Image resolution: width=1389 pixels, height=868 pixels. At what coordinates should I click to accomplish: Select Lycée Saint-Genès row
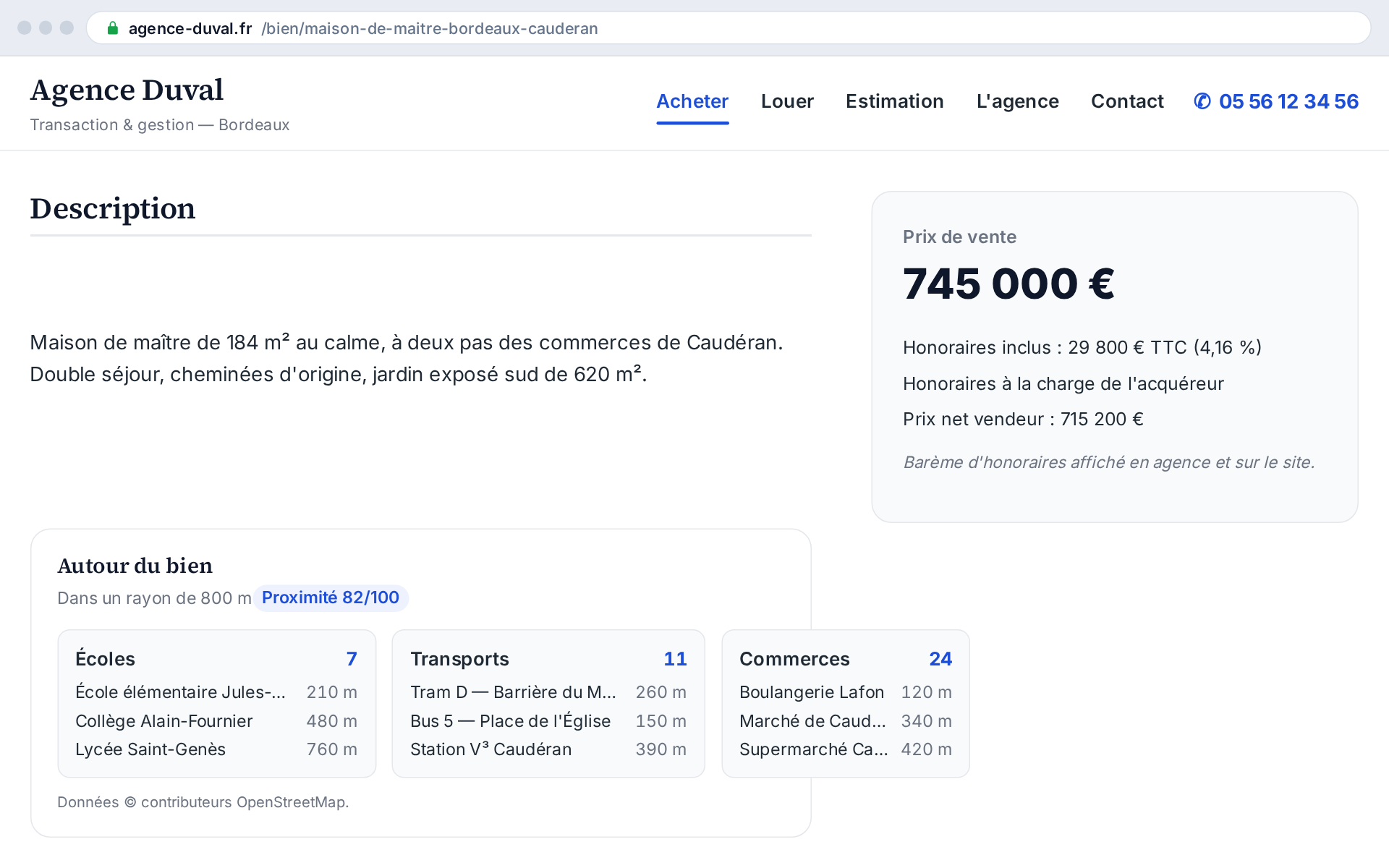[216, 749]
